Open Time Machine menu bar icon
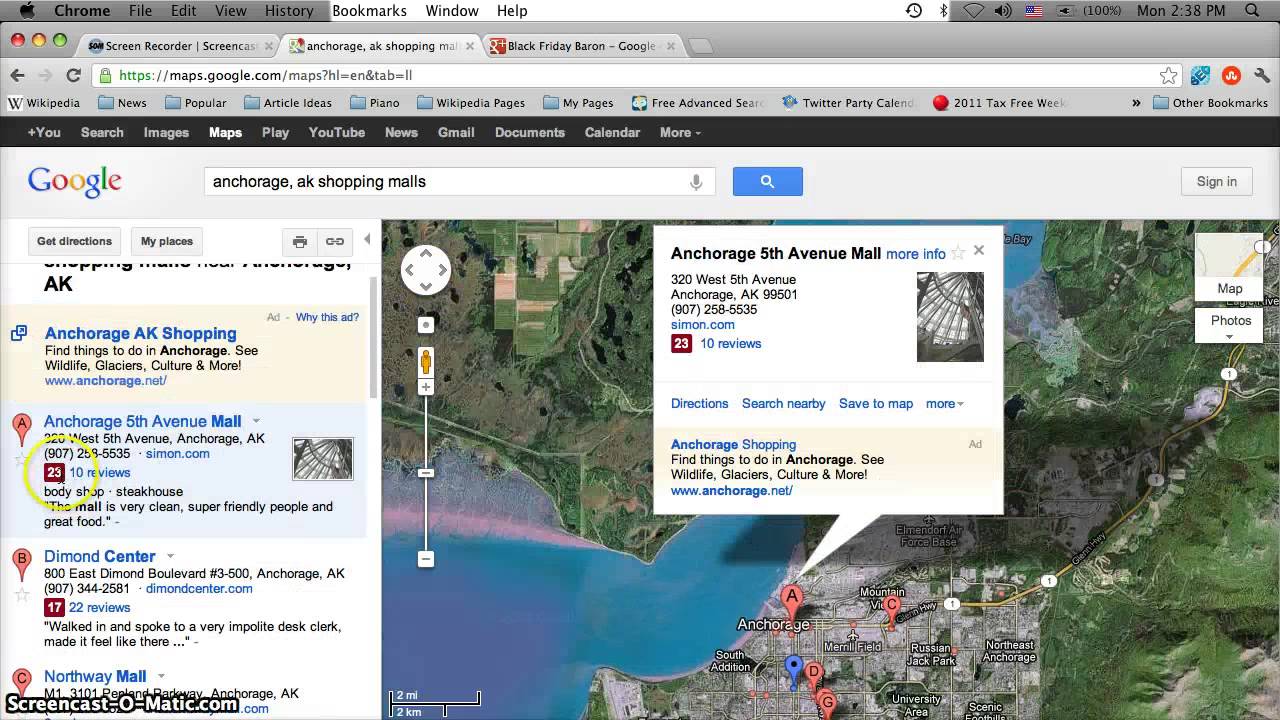 point(914,11)
